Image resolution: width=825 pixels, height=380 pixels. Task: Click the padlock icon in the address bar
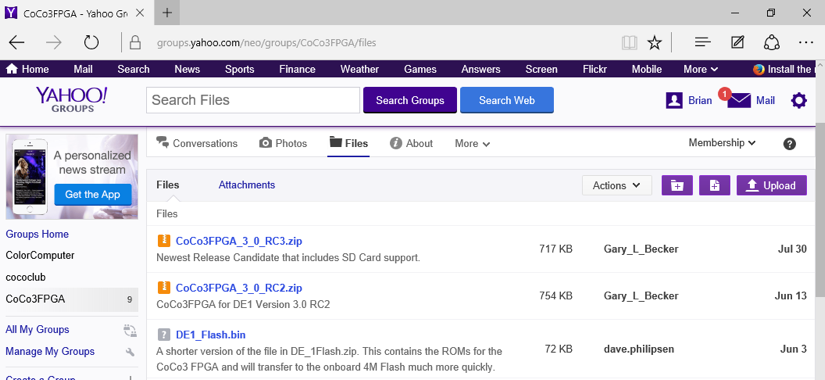(x=135, y=43)
